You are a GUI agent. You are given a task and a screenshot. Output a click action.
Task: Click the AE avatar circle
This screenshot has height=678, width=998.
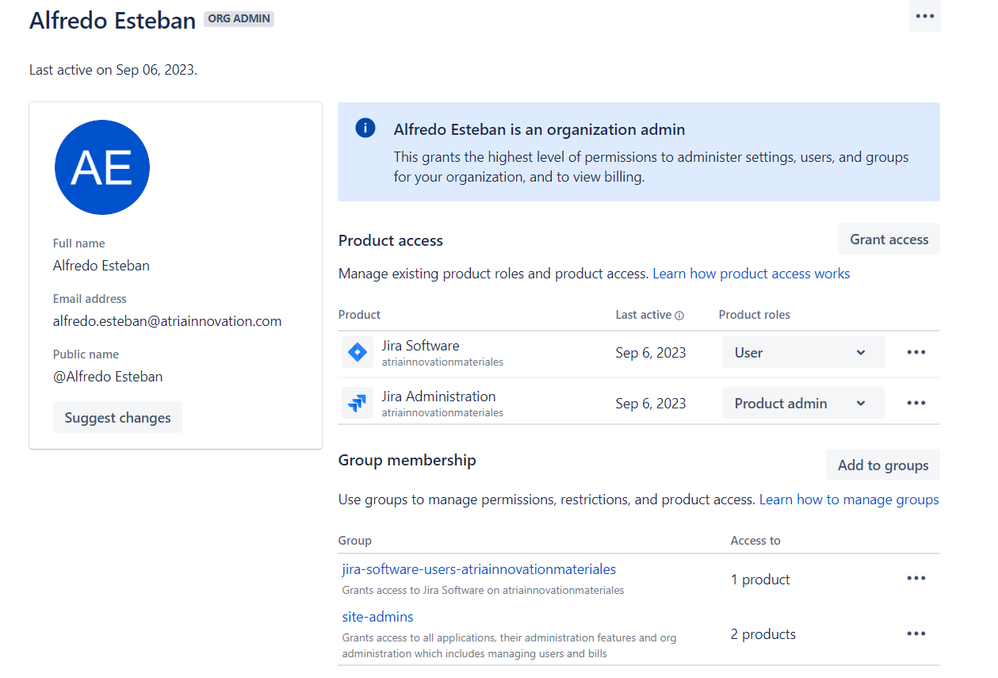[x=102, y=167]
